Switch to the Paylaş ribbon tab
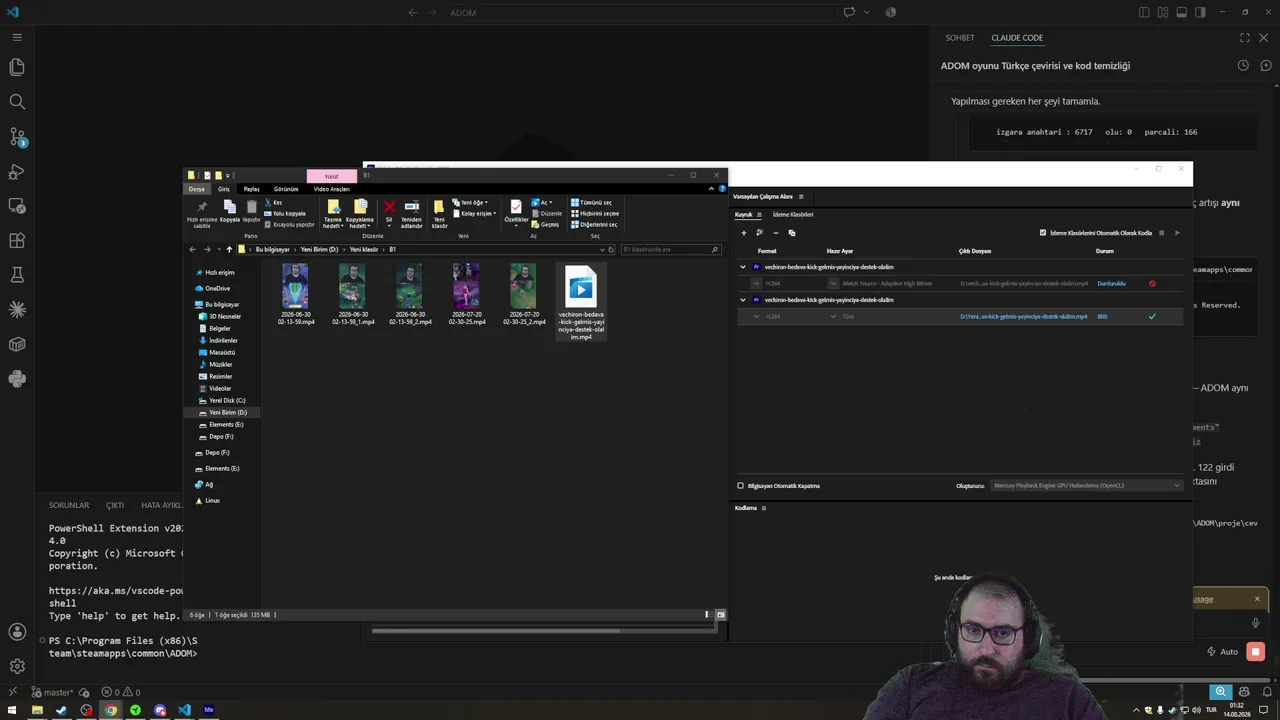1280x720 pixels. [252, 189]
